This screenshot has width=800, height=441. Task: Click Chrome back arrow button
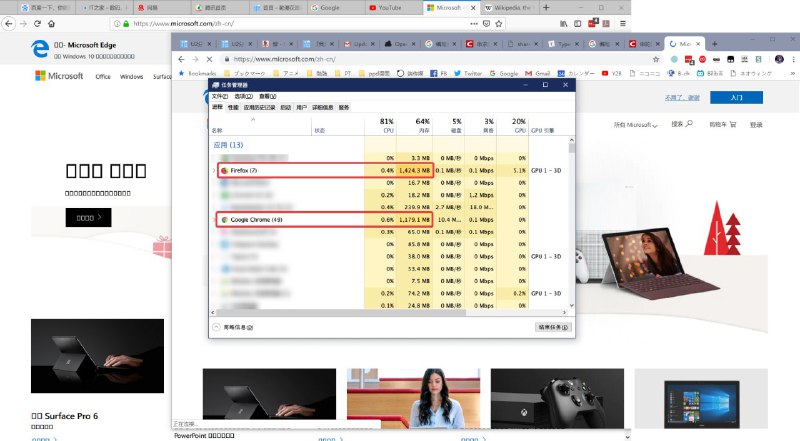[182, 59]
